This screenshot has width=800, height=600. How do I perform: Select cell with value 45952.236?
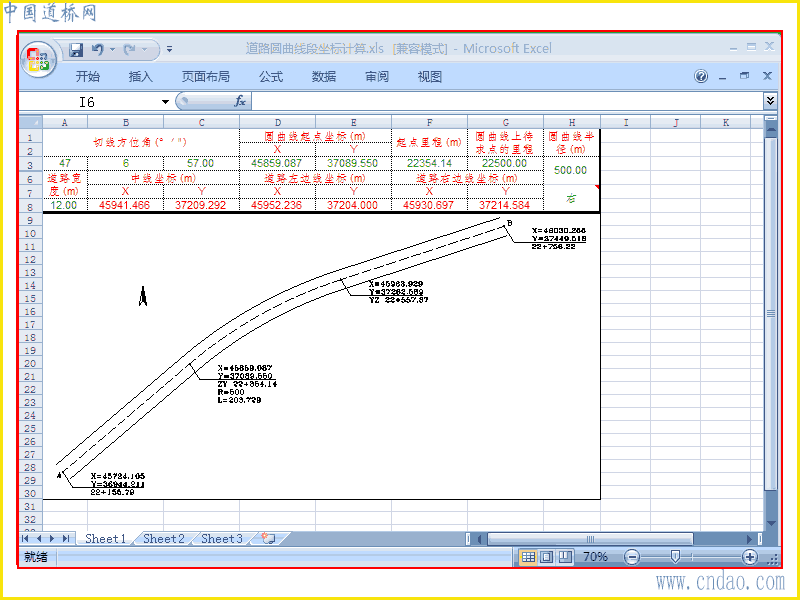click(x=277, y=205)
